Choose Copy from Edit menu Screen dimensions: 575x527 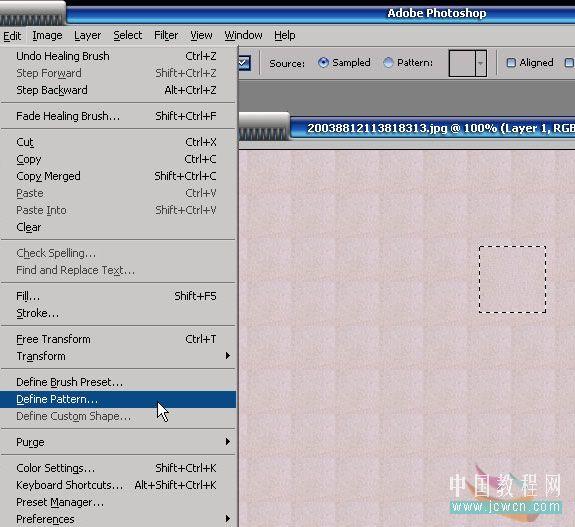pyautogui.click(x=117, y=159)
